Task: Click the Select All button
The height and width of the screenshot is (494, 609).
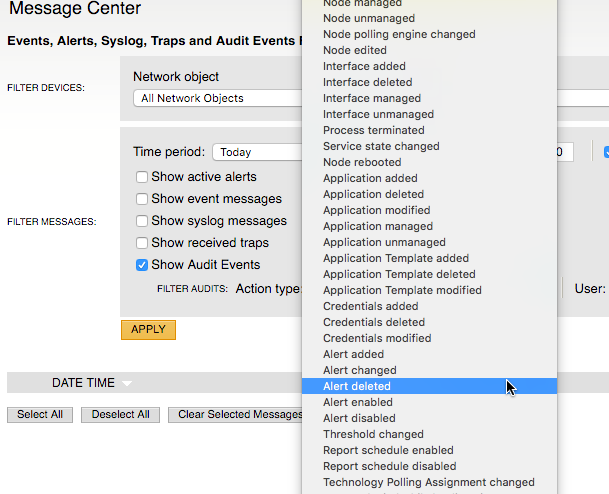Action: (40, 415)
